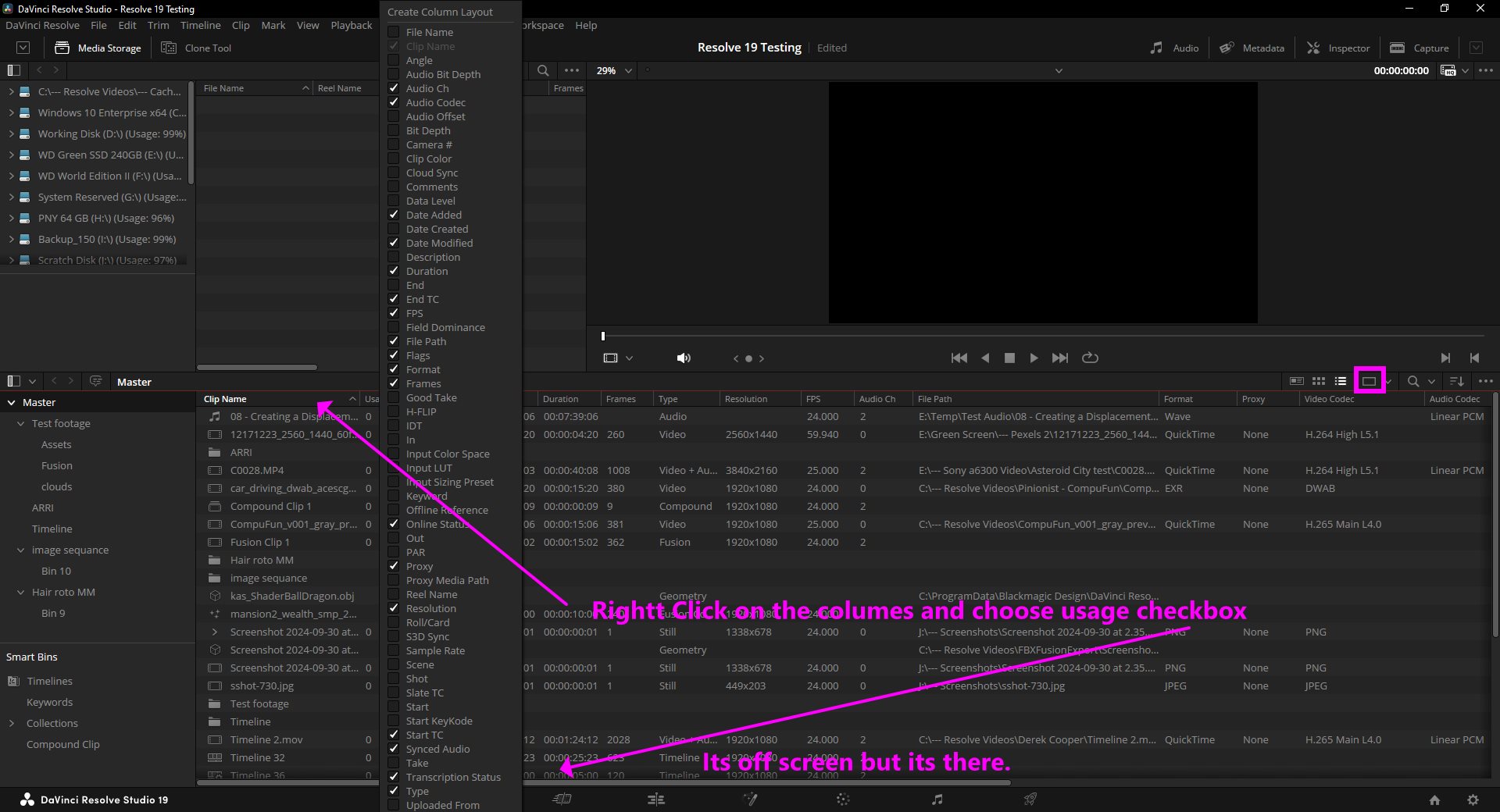The width and height of the screenshot is (1500, 812).
Task: Open the Clone Tool
Action: point(197,48)
